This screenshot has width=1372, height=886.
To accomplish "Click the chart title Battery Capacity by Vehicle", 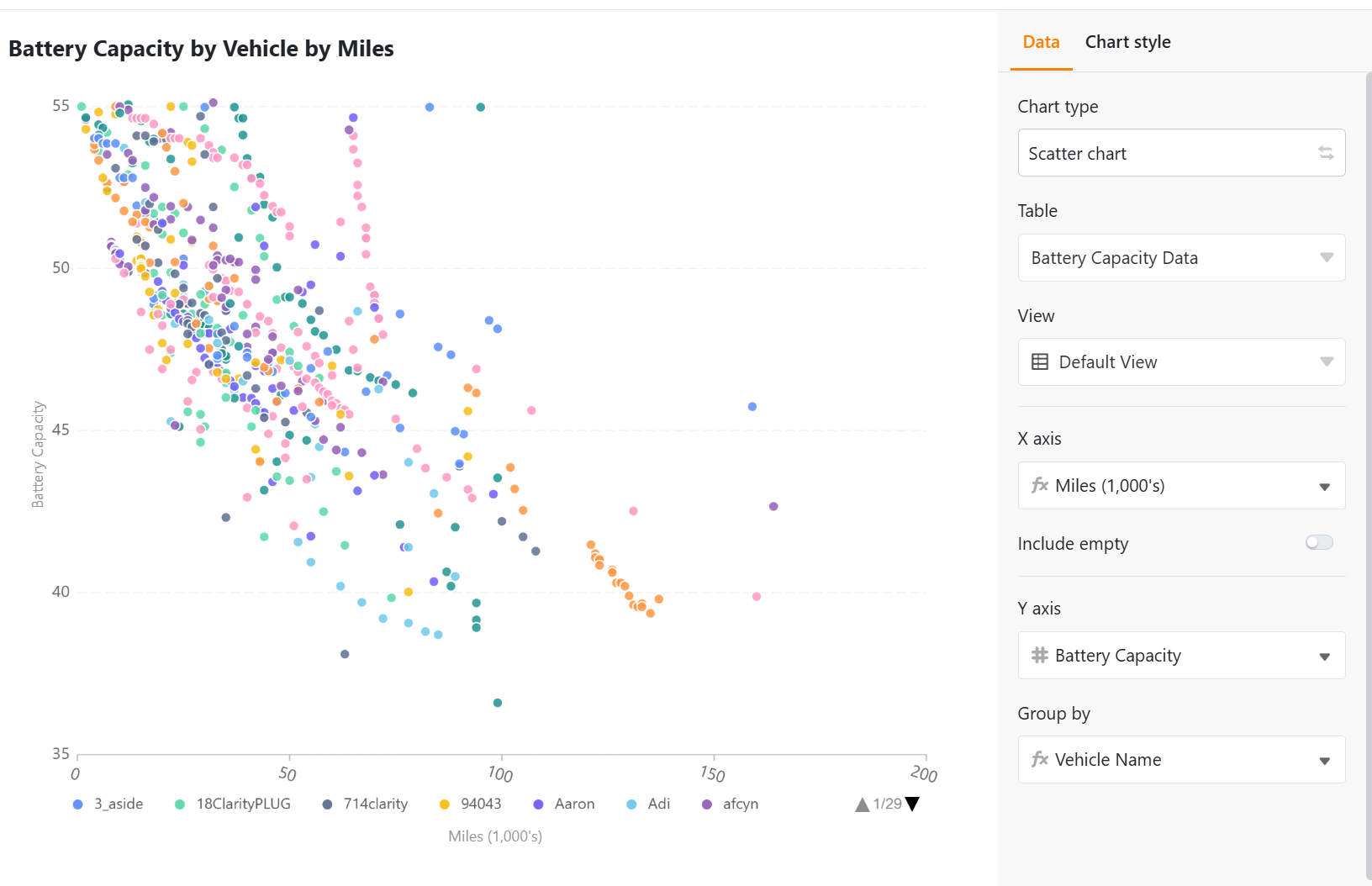I will pos(201,49).
